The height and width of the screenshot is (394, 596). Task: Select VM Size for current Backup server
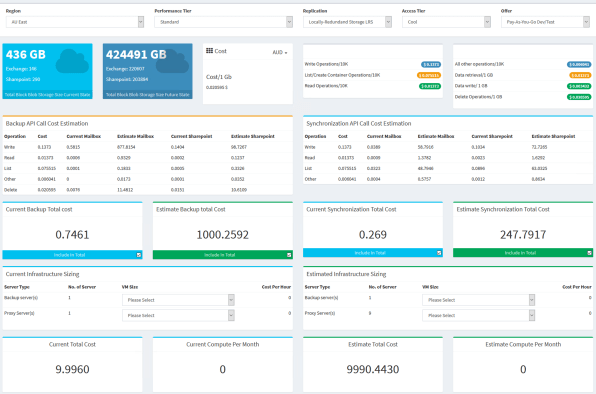click(178, 300)
